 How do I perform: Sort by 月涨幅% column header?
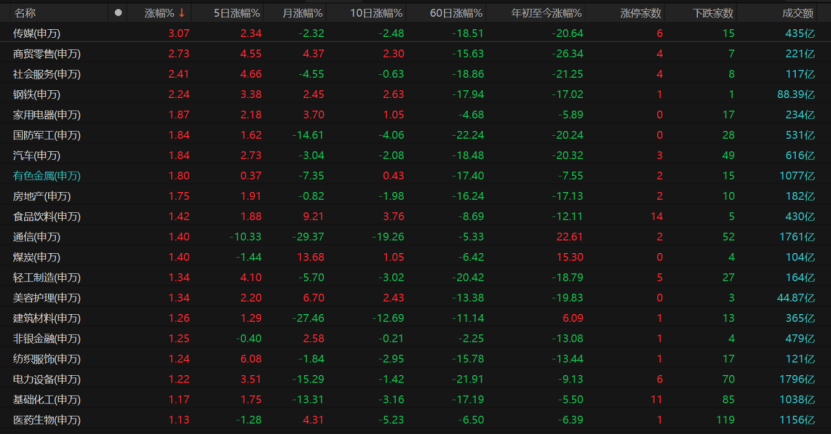[302, 13]
